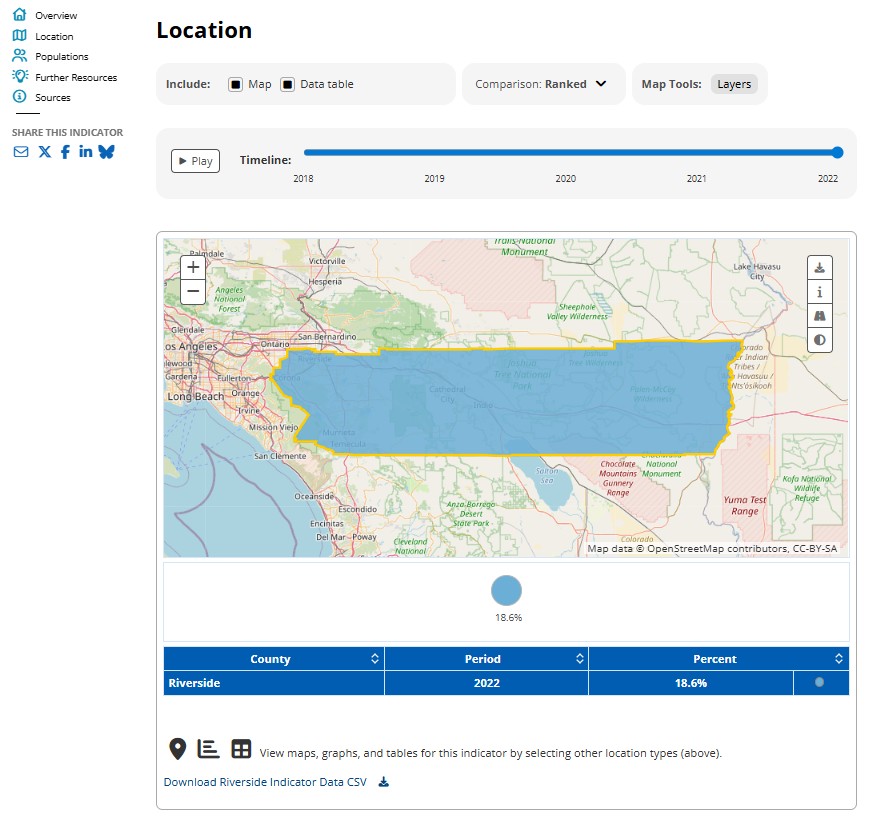The image size is (877, 821).
Task: Share indicator on LinkedIn
Action: pos(85,152)
